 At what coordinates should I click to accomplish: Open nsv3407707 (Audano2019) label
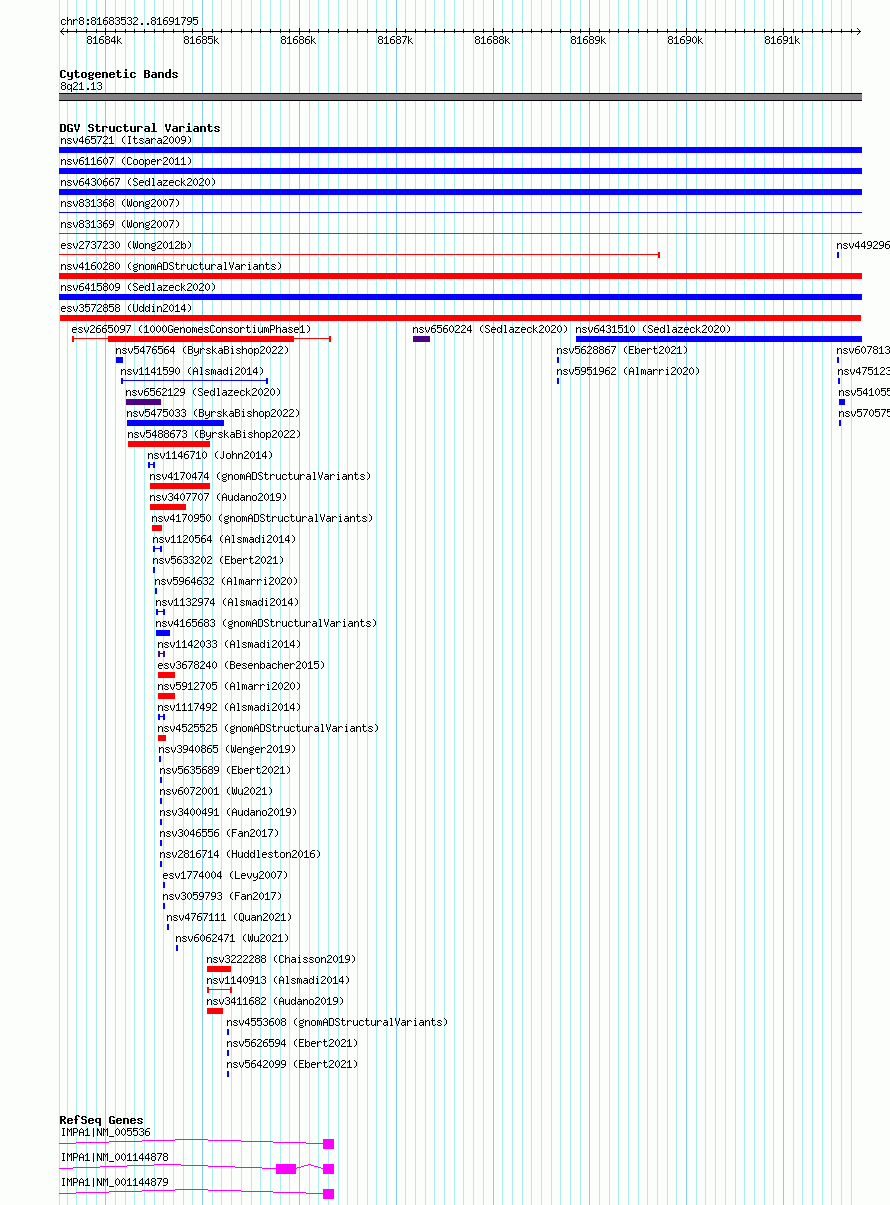(218, 497)
